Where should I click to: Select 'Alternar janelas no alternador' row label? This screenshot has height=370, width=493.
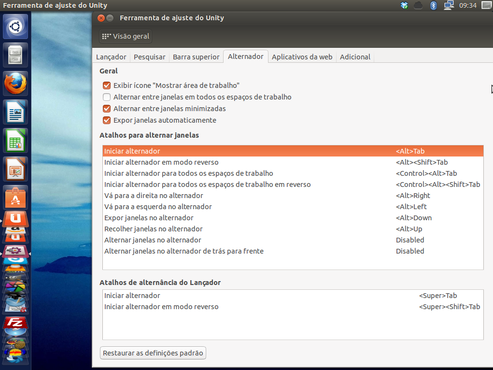pyautogui.click(x=153, y=240)
